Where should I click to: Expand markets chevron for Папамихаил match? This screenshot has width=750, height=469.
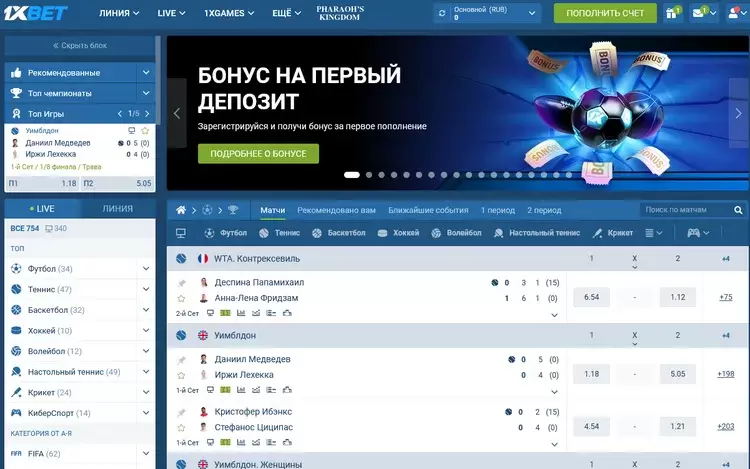[x=554, y=315]
